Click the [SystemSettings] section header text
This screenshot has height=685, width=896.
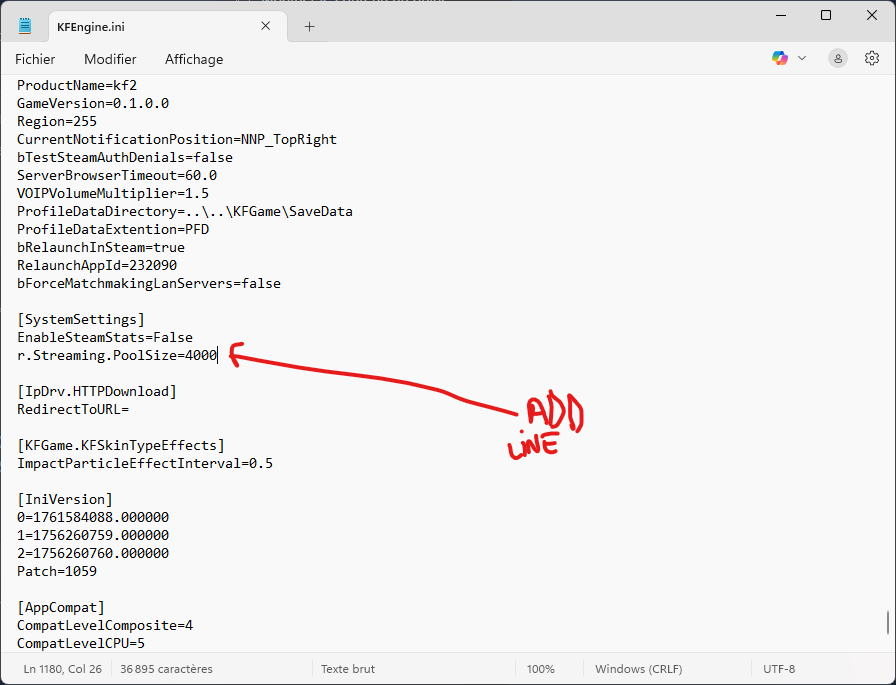81,319
